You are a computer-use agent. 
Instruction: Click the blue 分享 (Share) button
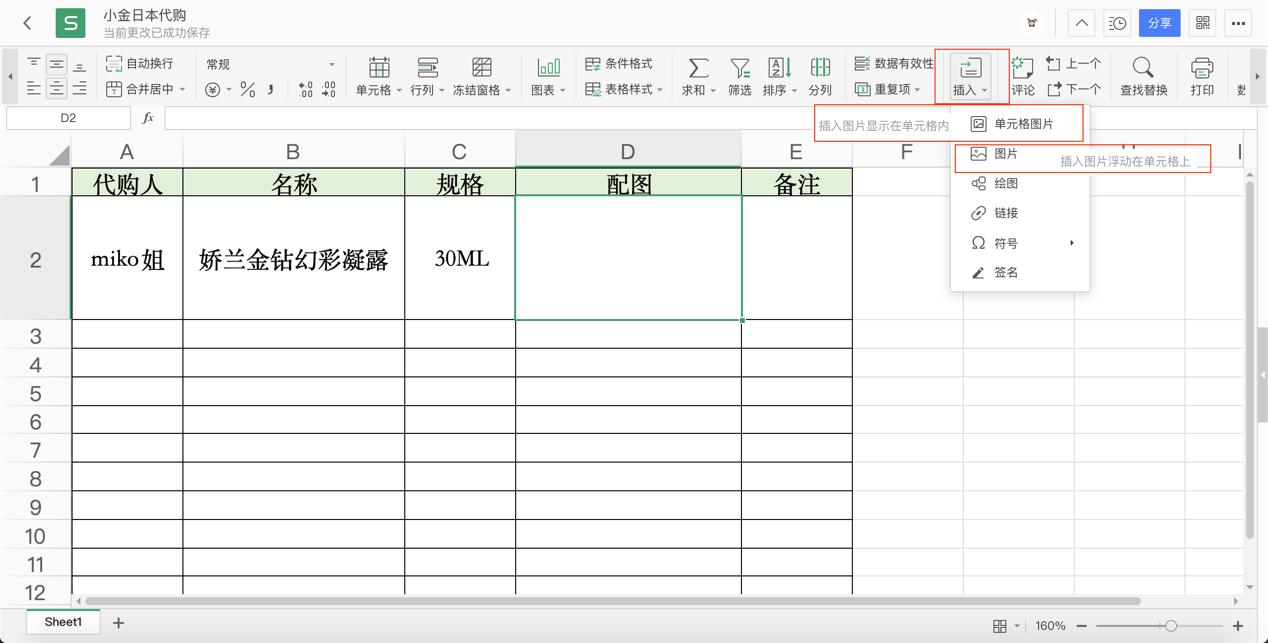(1159, 22)
